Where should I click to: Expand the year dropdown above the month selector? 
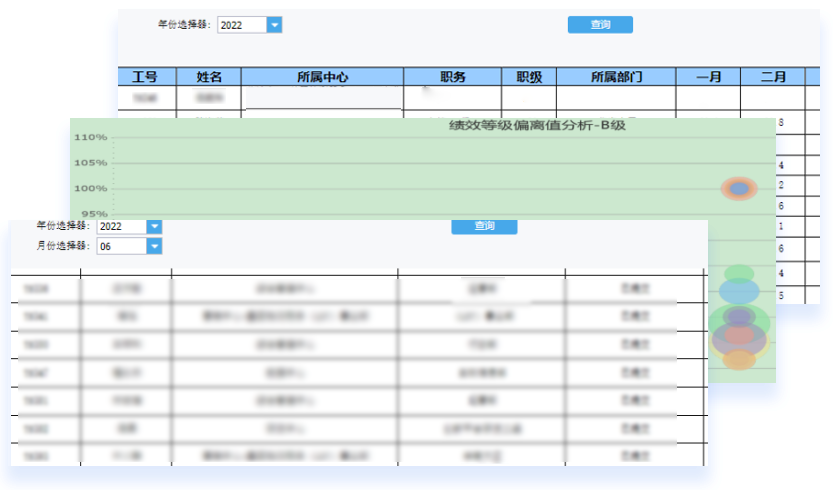point(154,227)
